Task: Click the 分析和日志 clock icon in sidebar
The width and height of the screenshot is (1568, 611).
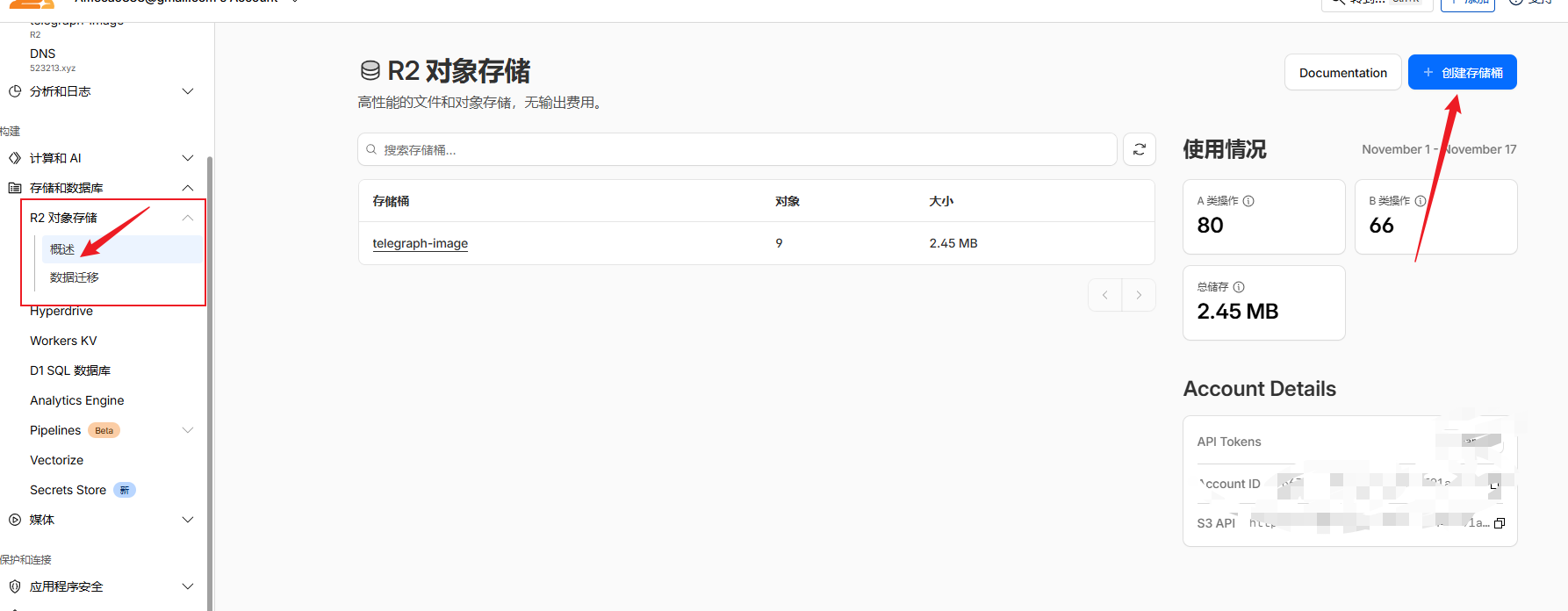Action: [15, 91]
